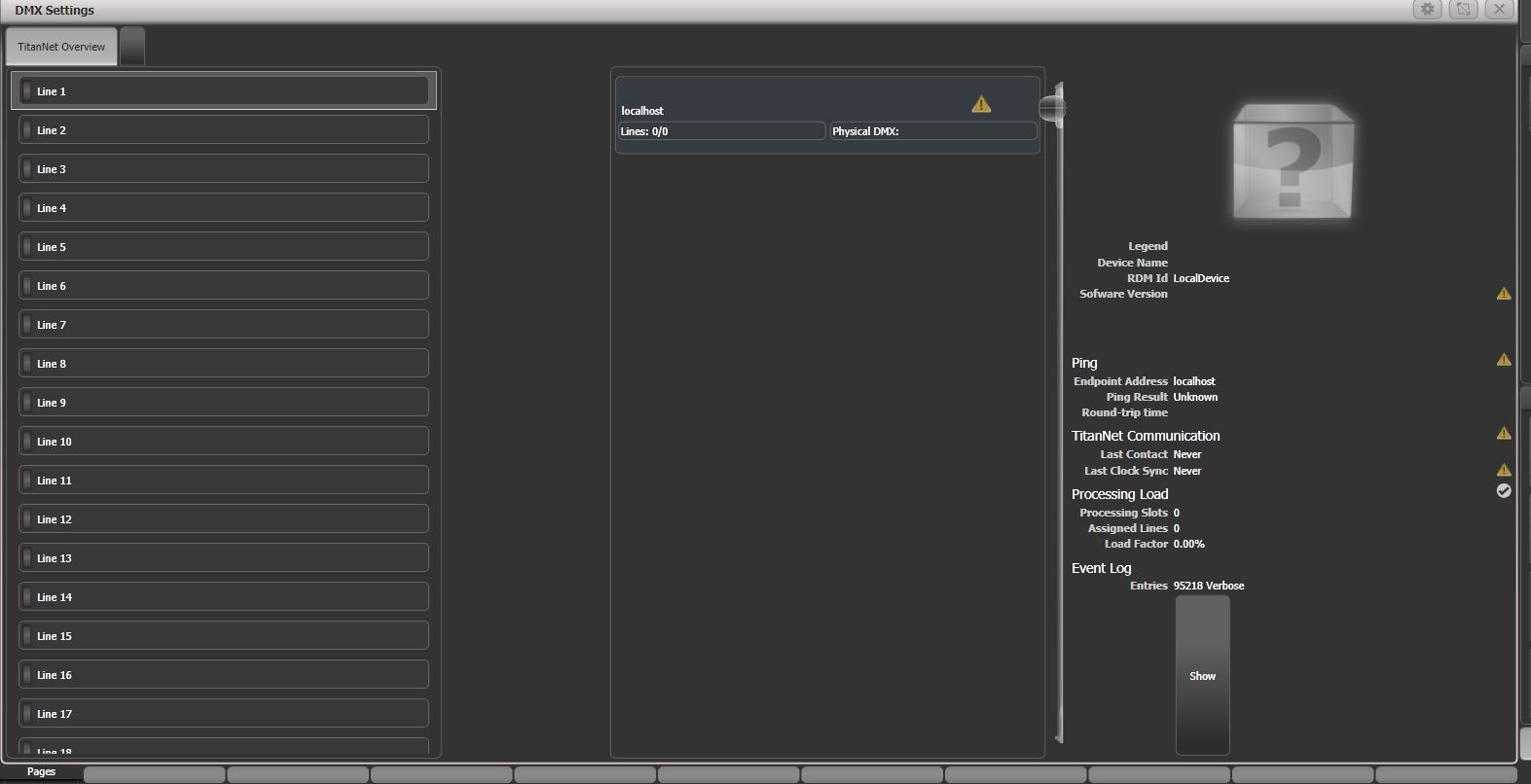Click the warning icon beside Software Version
1531x784 pixels.
click(1504, 293)
